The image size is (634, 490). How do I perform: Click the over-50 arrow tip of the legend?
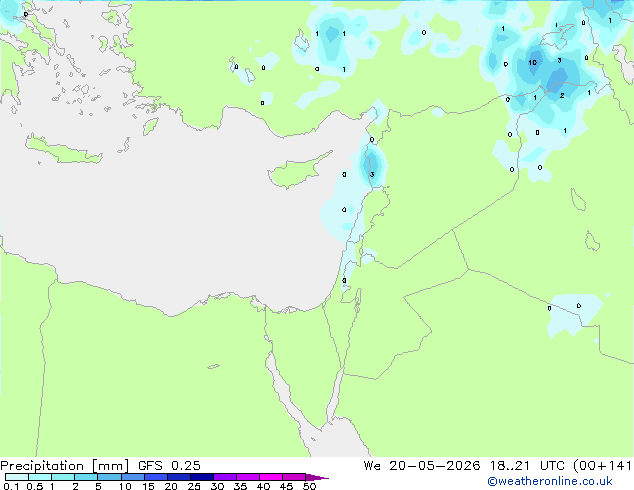click(x=317, y=477)
